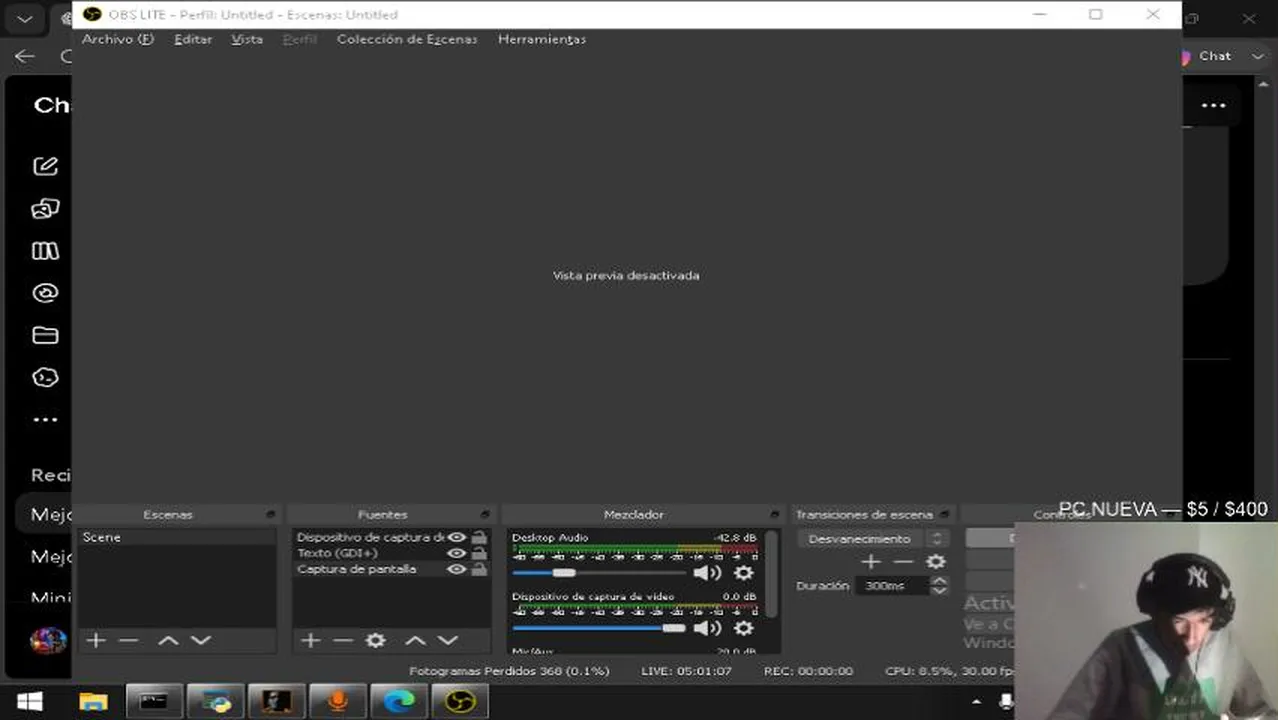Click the back arrow in background browser
Viewport: 1278px width, 720px height.
click(25, 56)
